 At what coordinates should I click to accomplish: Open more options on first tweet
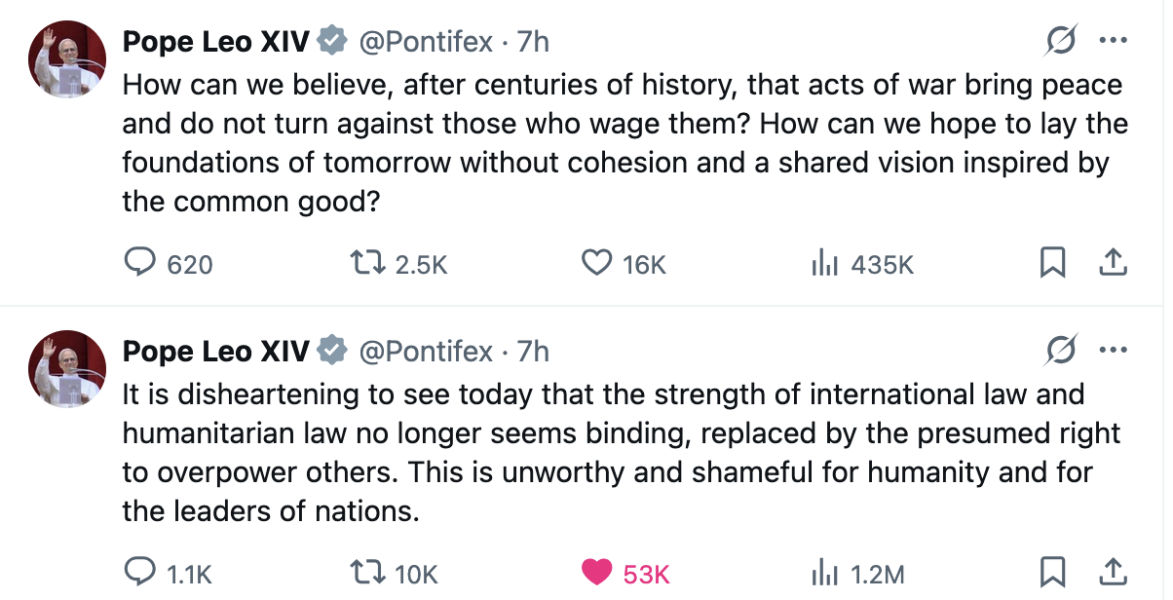(x=1113, y=42)
